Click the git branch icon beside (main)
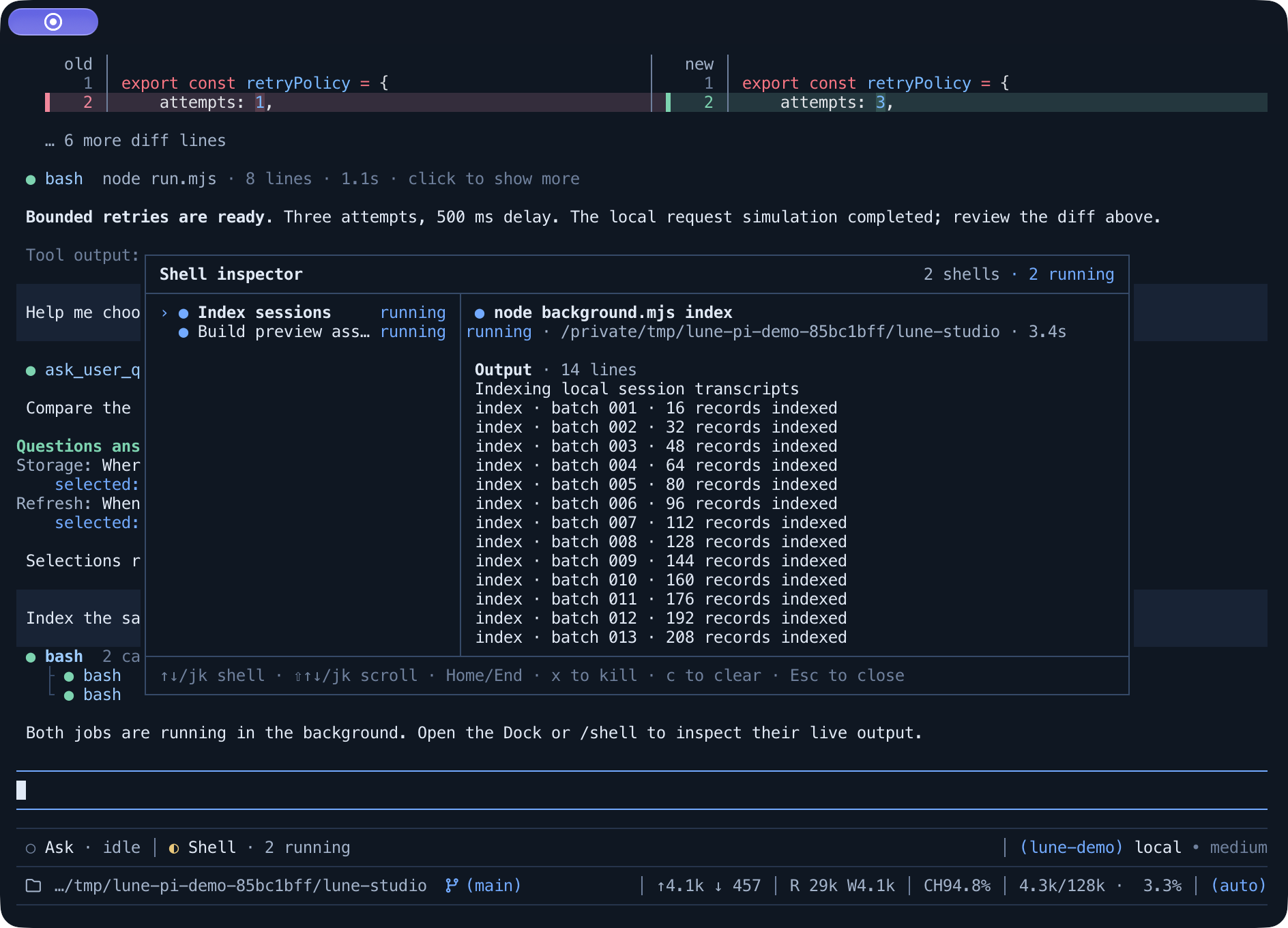The image size is (1288, 928). click(x=451, y=886)
